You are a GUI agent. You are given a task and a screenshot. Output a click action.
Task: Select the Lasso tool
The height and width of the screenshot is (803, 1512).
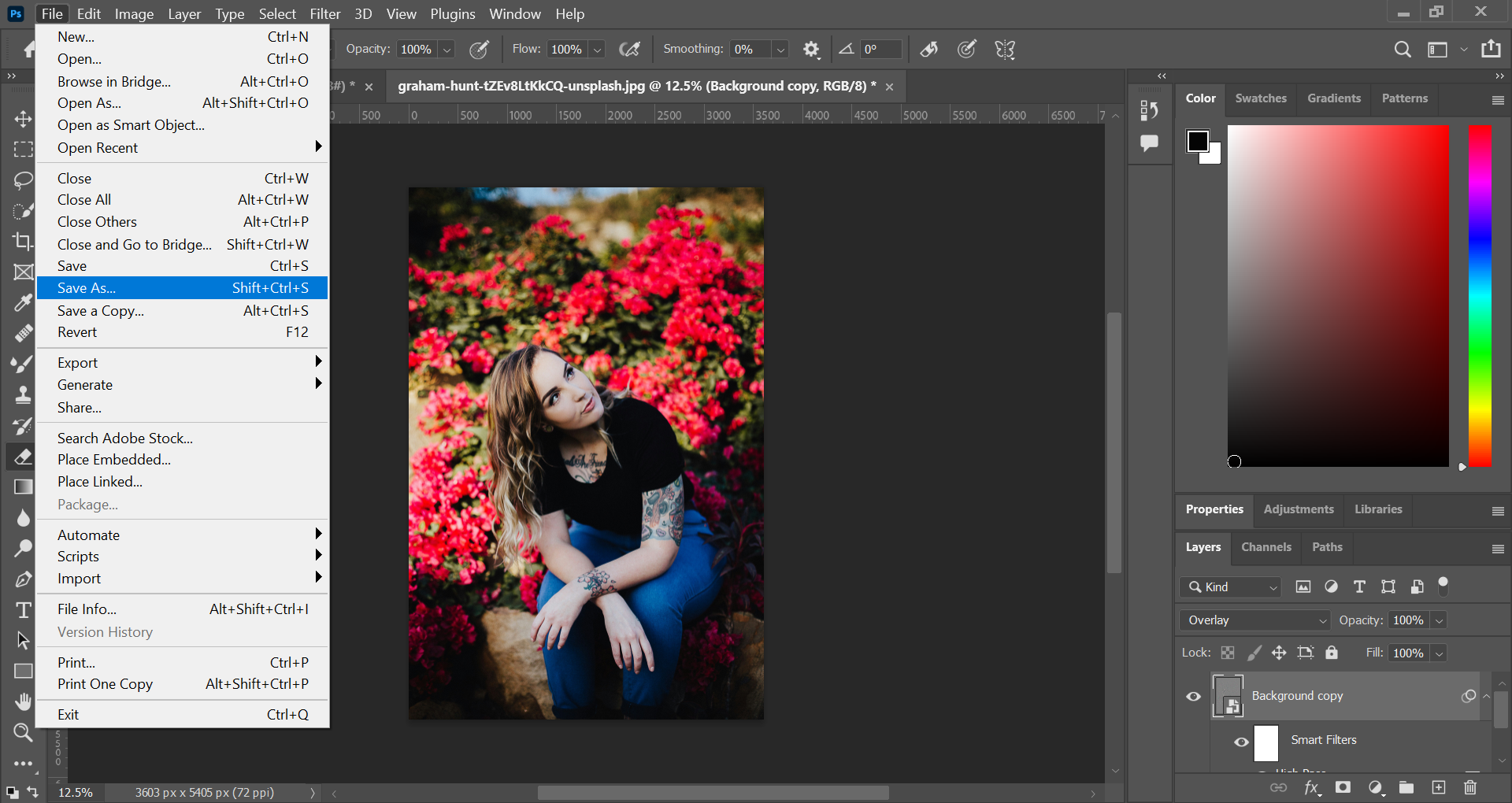(23, 180)
